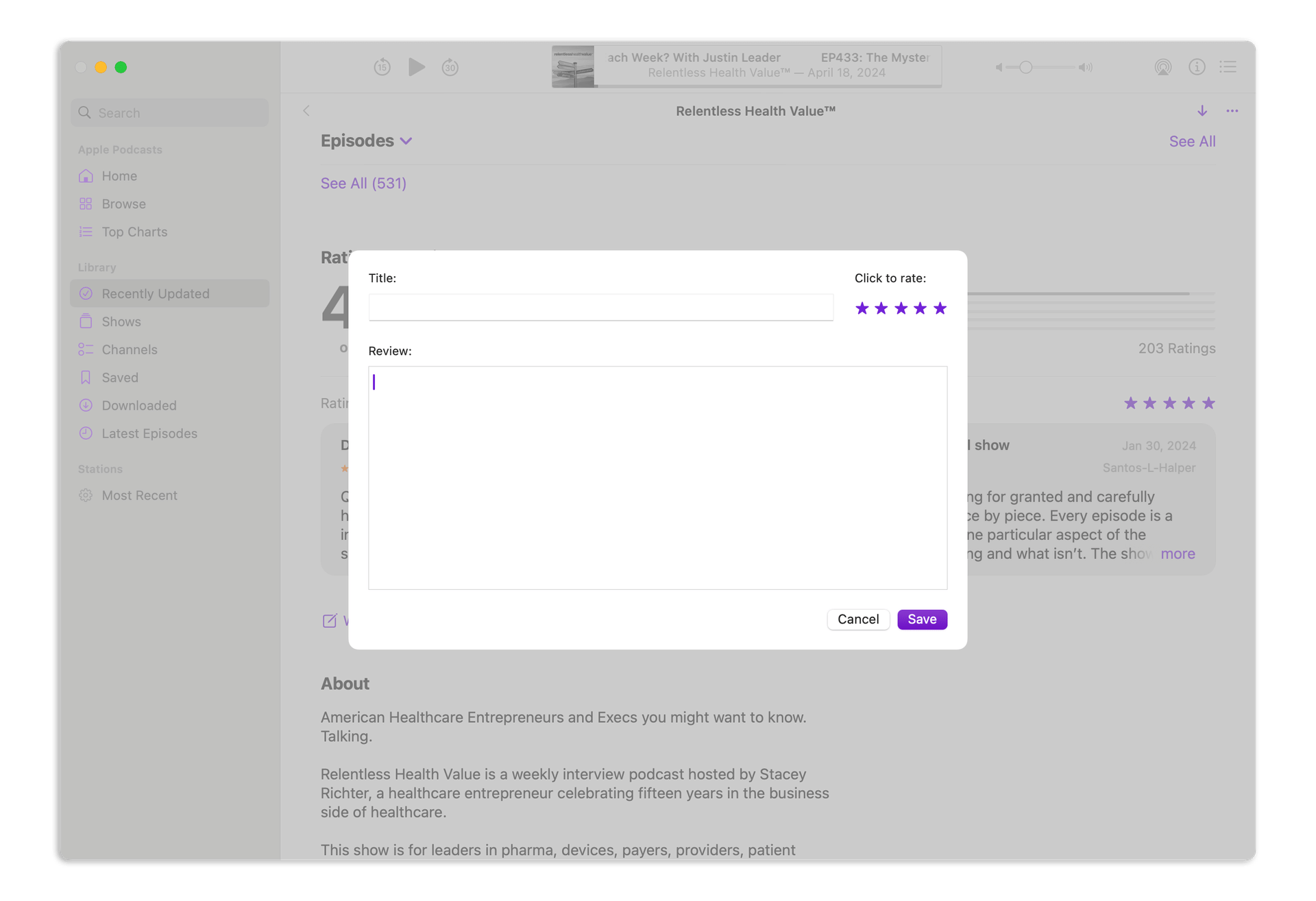
Task: Expand the Episodes dropdown chevron
Action: pyautogui.click(x=406, y=141)
